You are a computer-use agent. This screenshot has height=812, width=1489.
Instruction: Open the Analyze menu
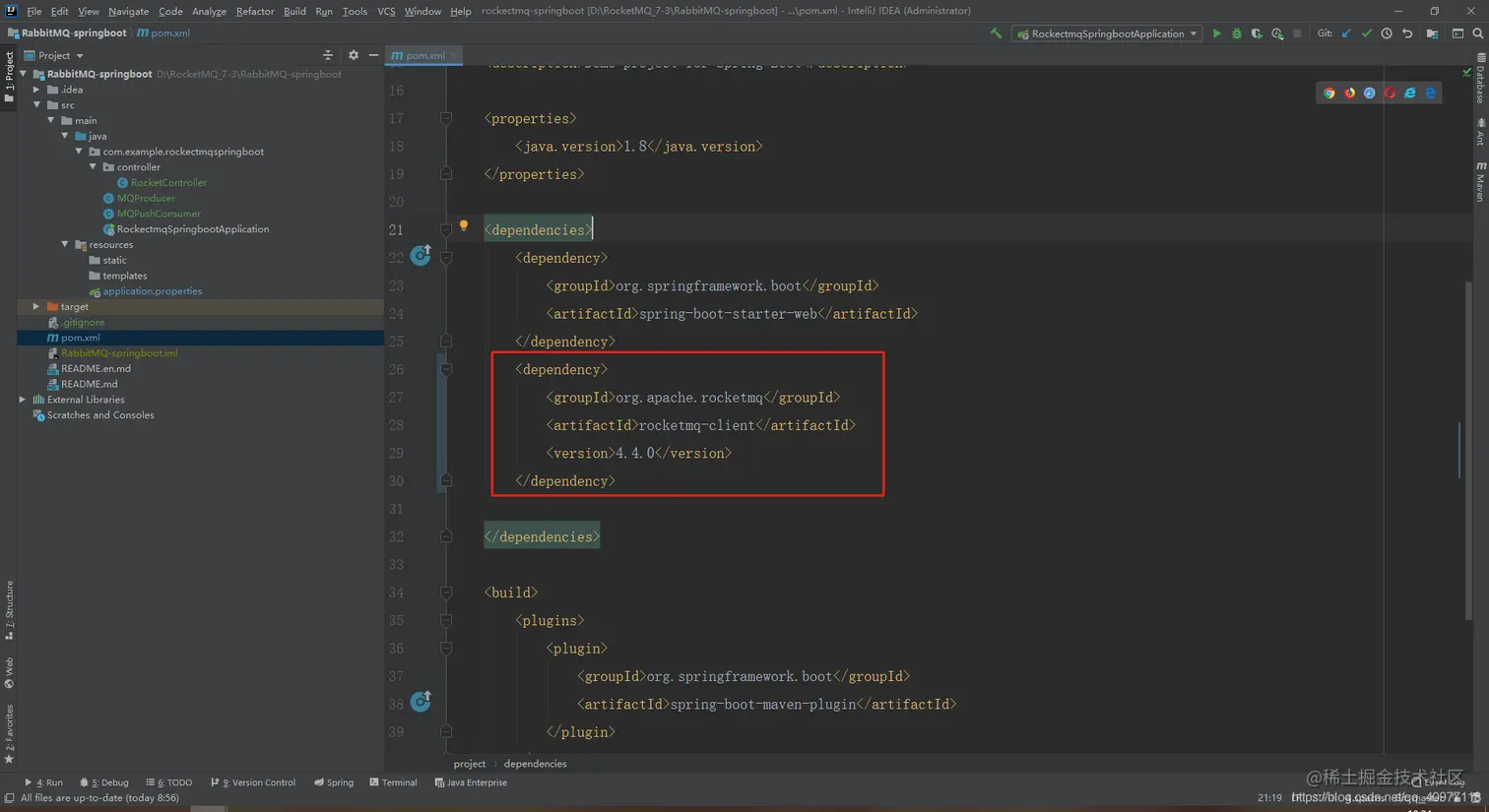209,11
